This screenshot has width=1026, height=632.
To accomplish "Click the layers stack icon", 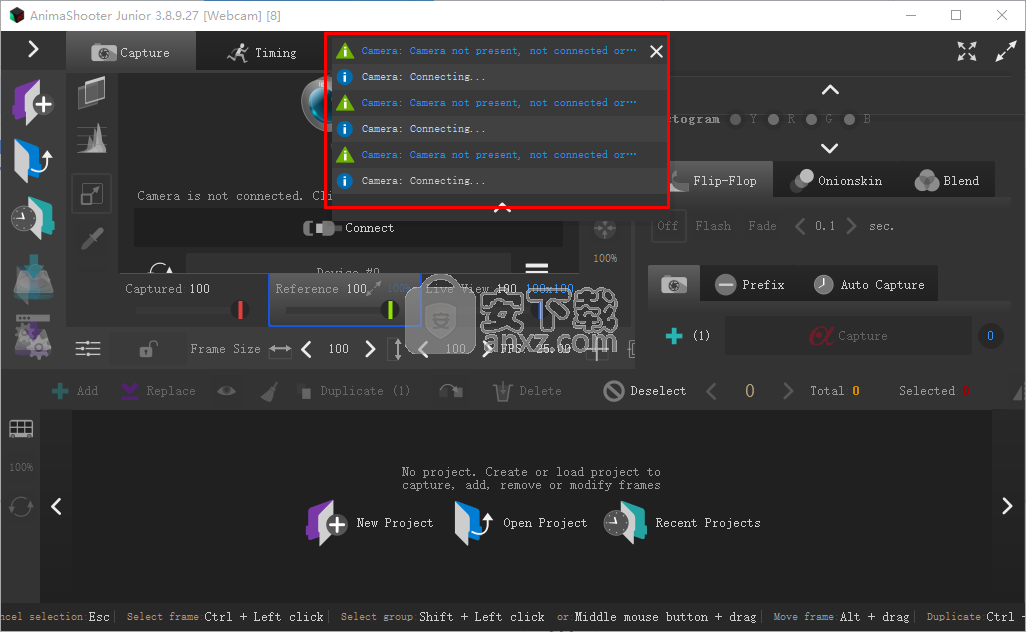I will coord(92,92).
